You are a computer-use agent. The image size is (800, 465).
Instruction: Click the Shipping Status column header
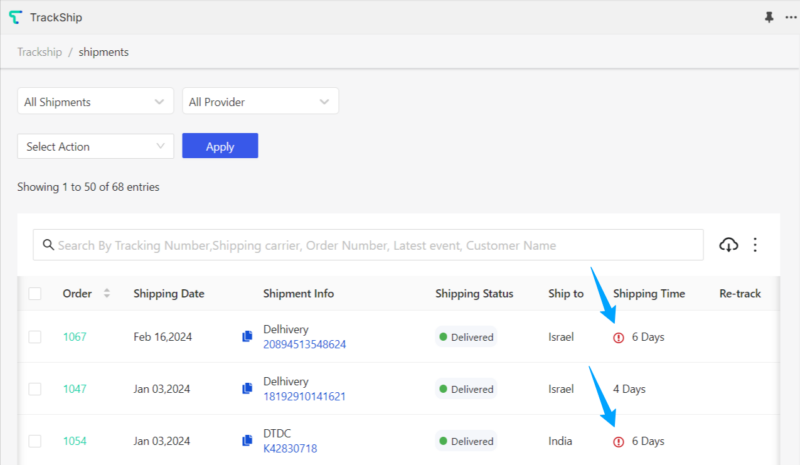(x=474, y=293)
